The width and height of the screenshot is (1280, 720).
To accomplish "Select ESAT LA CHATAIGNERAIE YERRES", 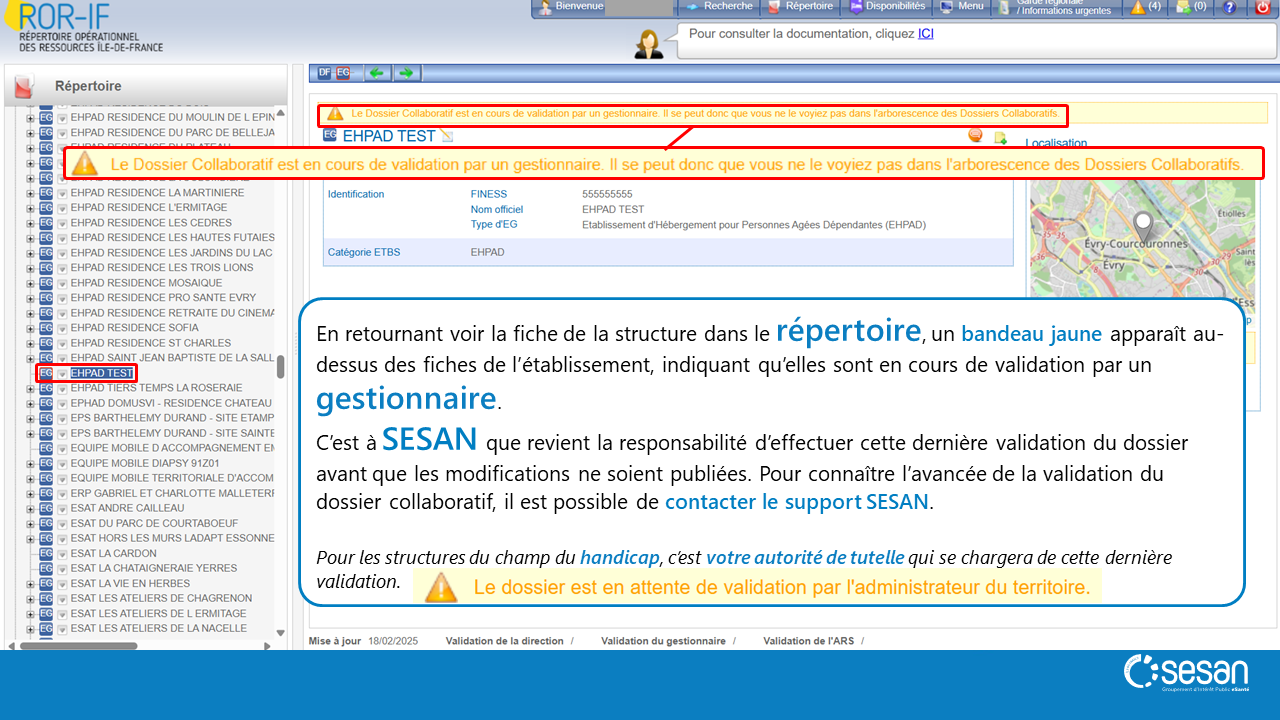I will [x=154, y=567].
